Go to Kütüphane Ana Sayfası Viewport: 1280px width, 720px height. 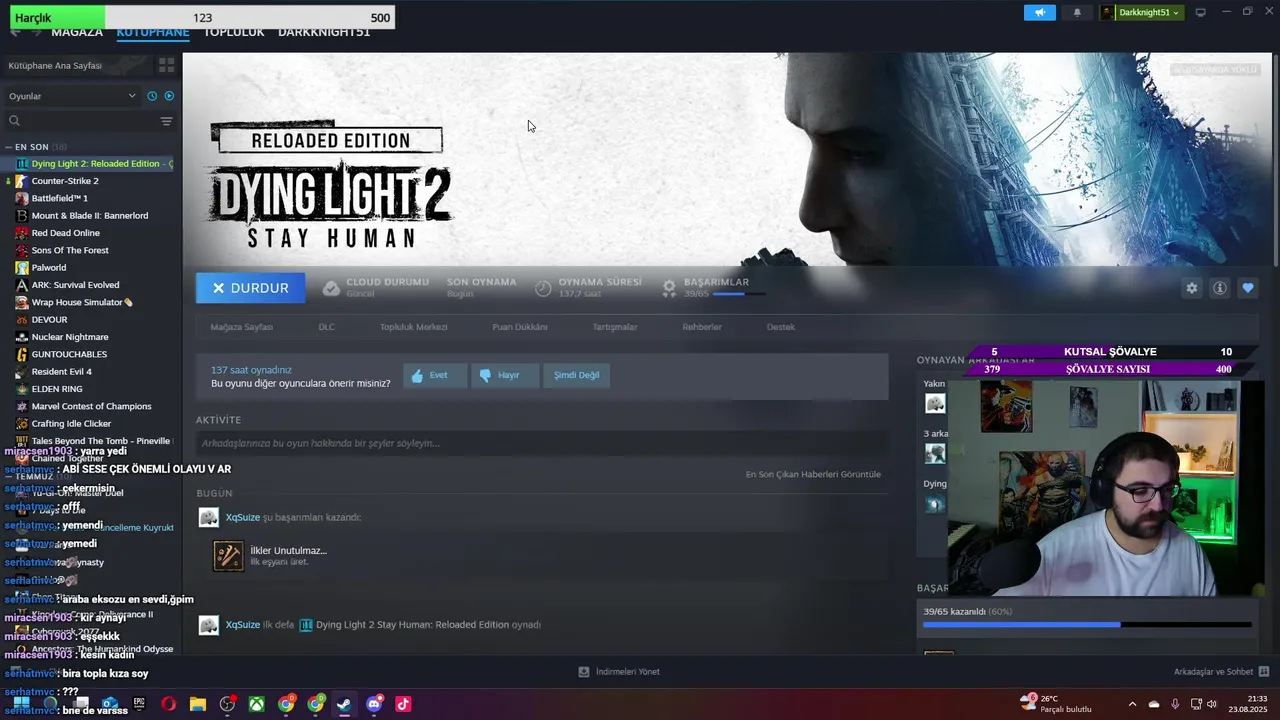[x=55, y=65]
